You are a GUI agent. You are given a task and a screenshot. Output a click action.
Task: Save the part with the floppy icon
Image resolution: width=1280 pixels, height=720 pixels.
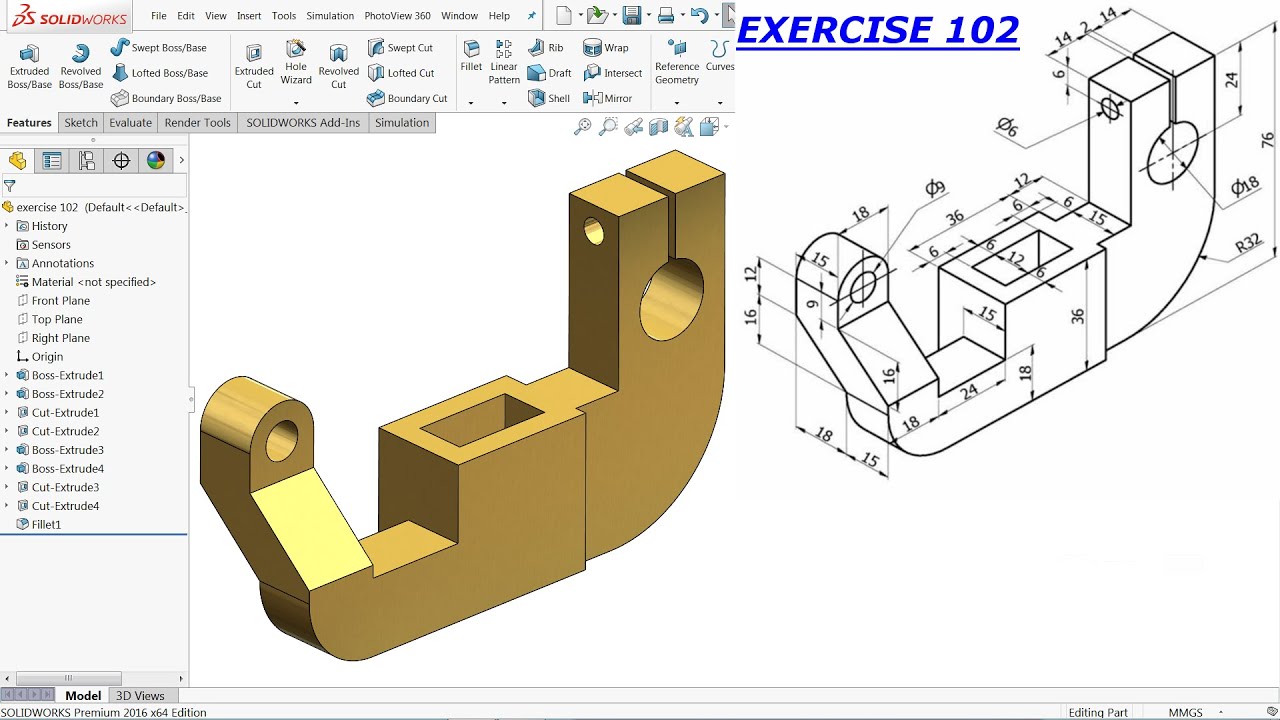coord(631,15)
